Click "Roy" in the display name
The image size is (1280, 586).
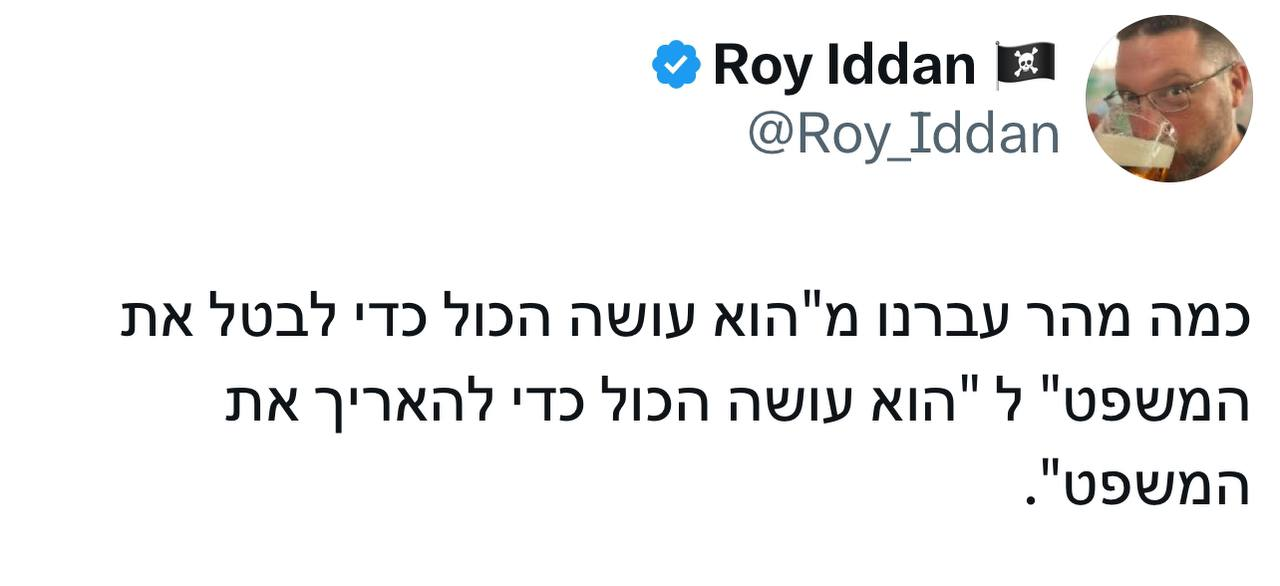click(x=758, y=66)
